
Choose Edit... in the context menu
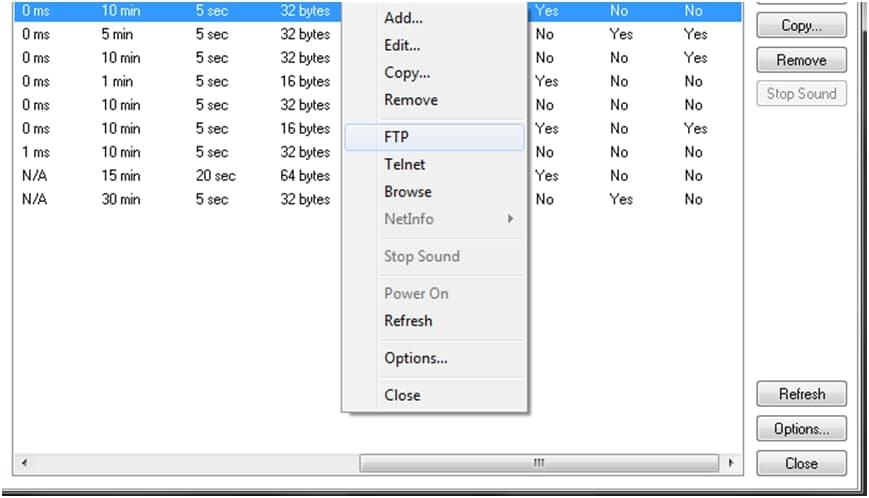402,45
